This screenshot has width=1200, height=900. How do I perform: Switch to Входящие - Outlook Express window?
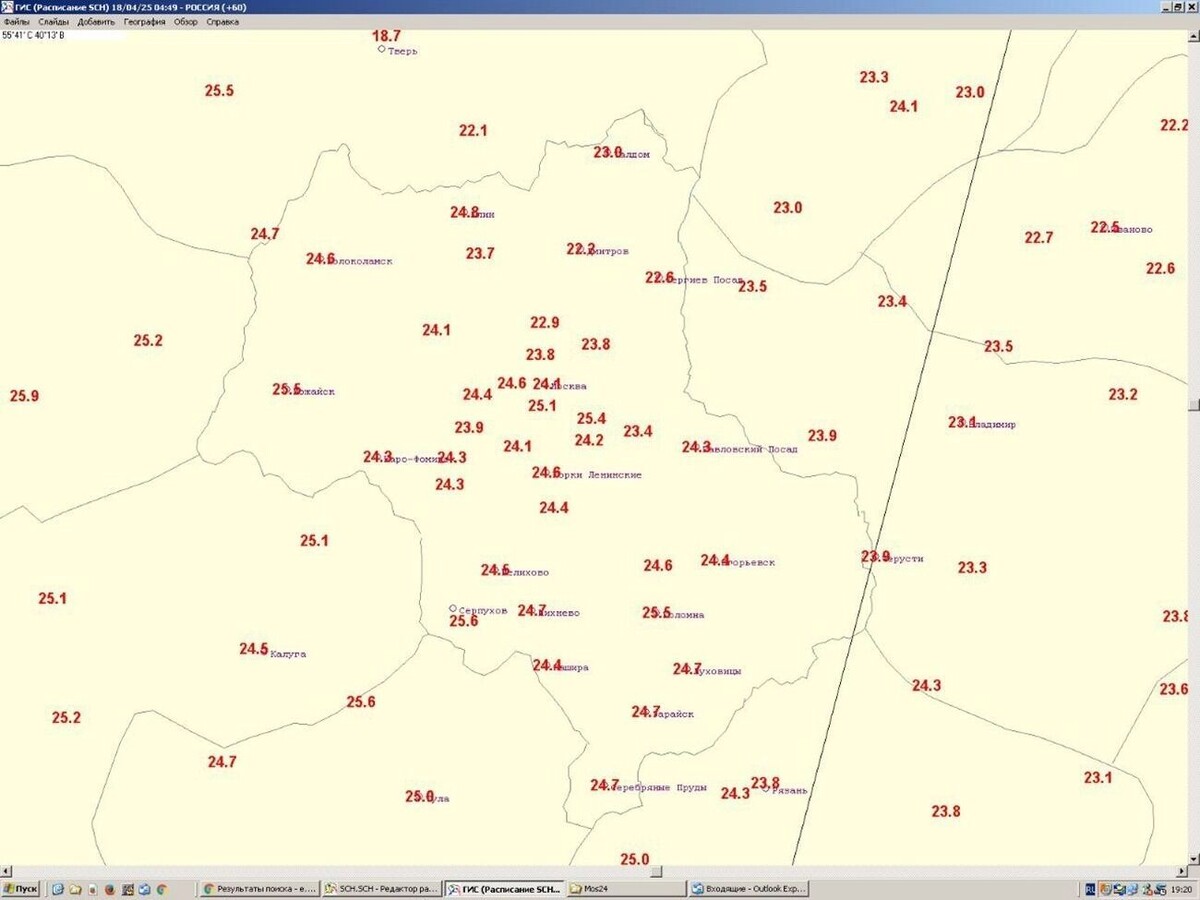click(x=749, y=888)
